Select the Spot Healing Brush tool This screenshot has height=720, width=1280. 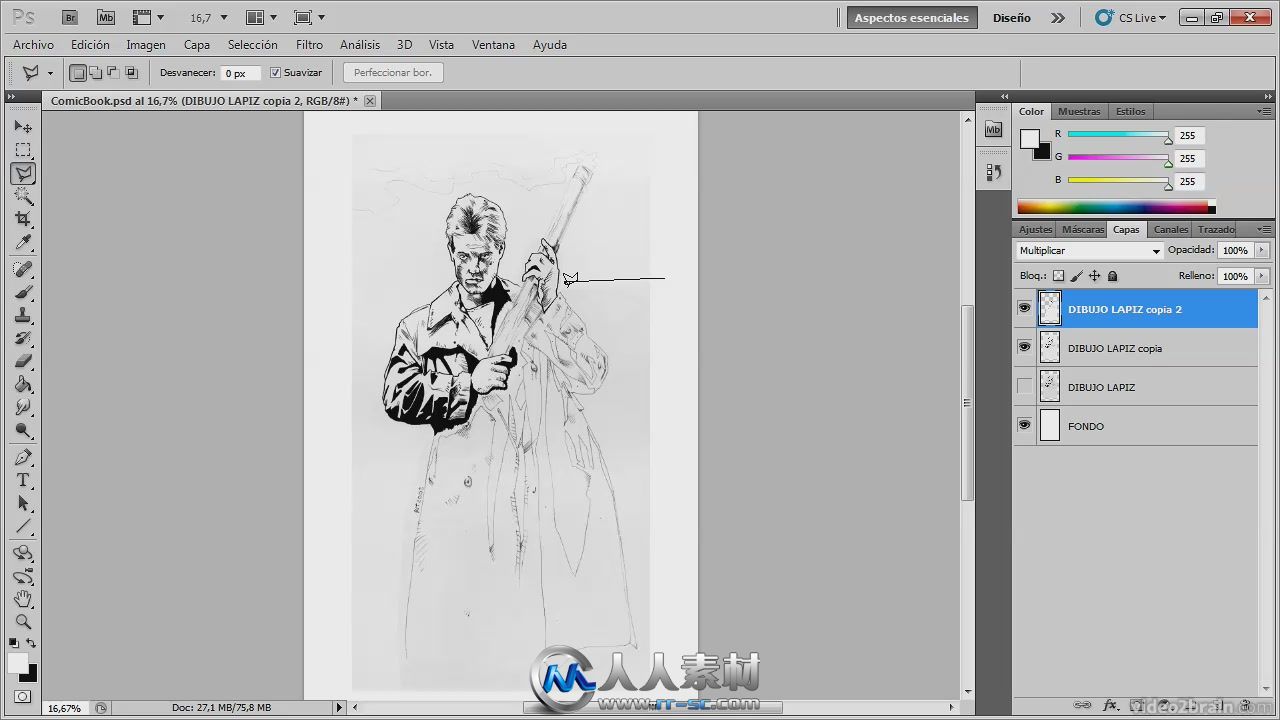tap(23, 269)
